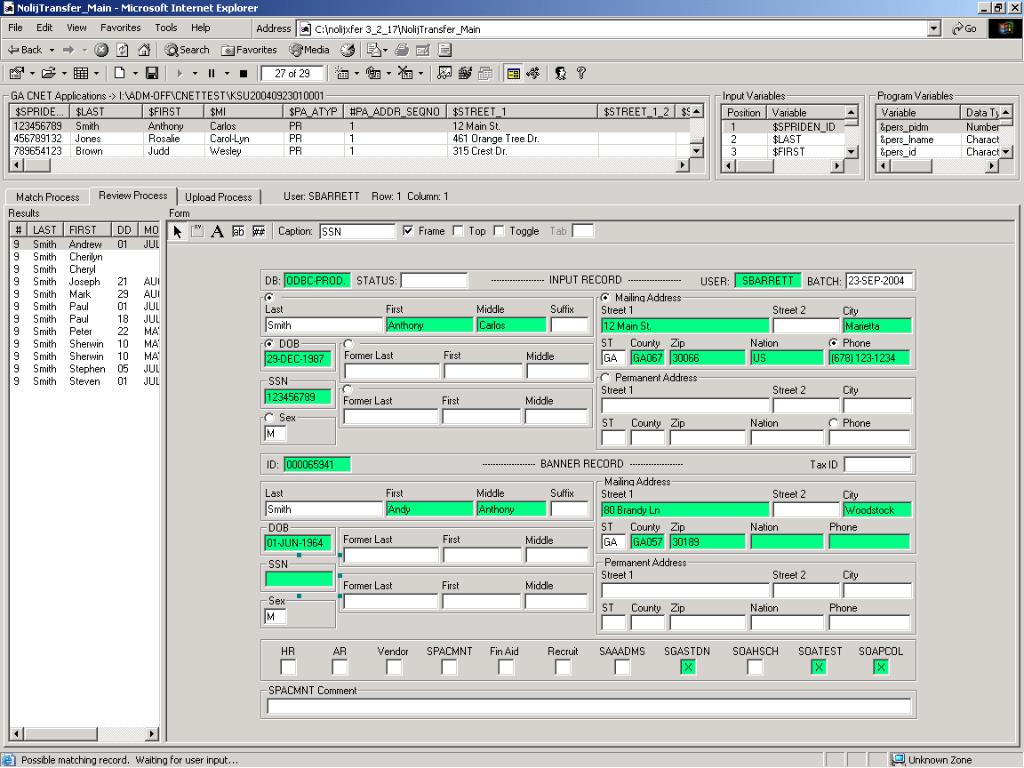Open the Help menu
Viewport: 1024px width, 768px height.
click(x=200, y=27)
